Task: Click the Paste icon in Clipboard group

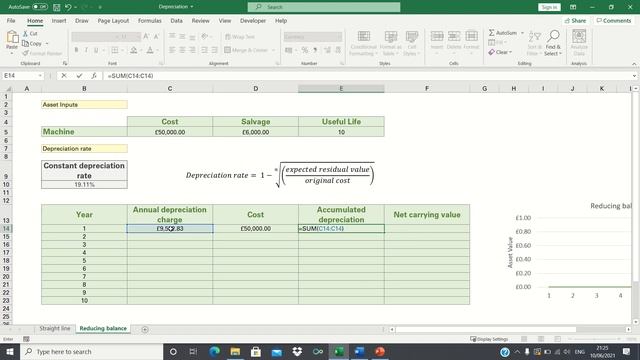Action: 12,37
